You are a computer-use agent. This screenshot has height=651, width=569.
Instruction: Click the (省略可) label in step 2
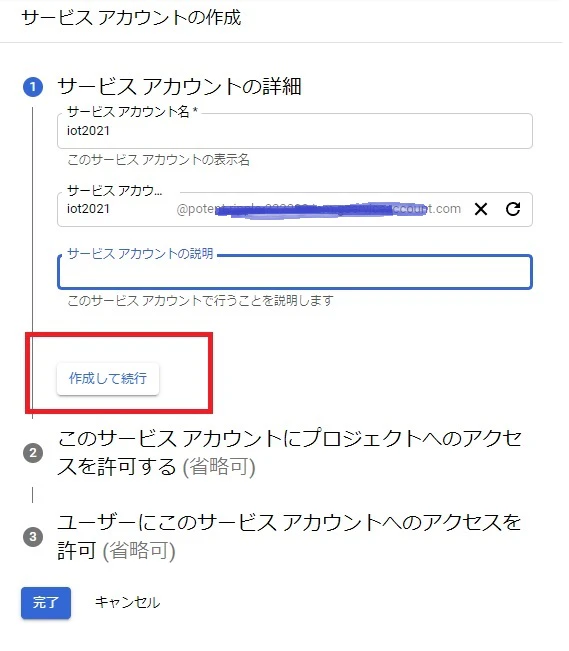pos(219,467)
